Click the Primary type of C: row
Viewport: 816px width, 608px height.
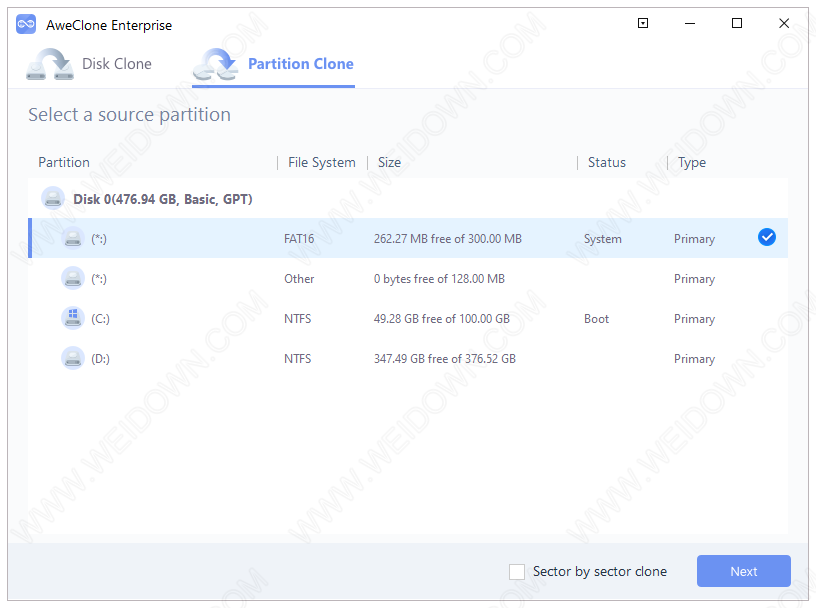694,319
